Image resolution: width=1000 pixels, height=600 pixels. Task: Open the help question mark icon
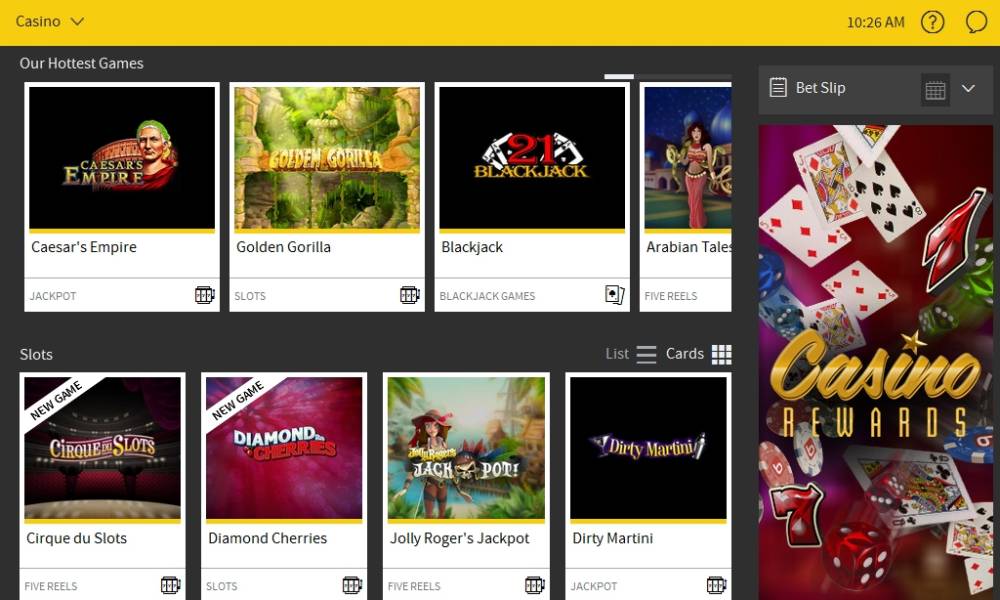click(932, 22)
